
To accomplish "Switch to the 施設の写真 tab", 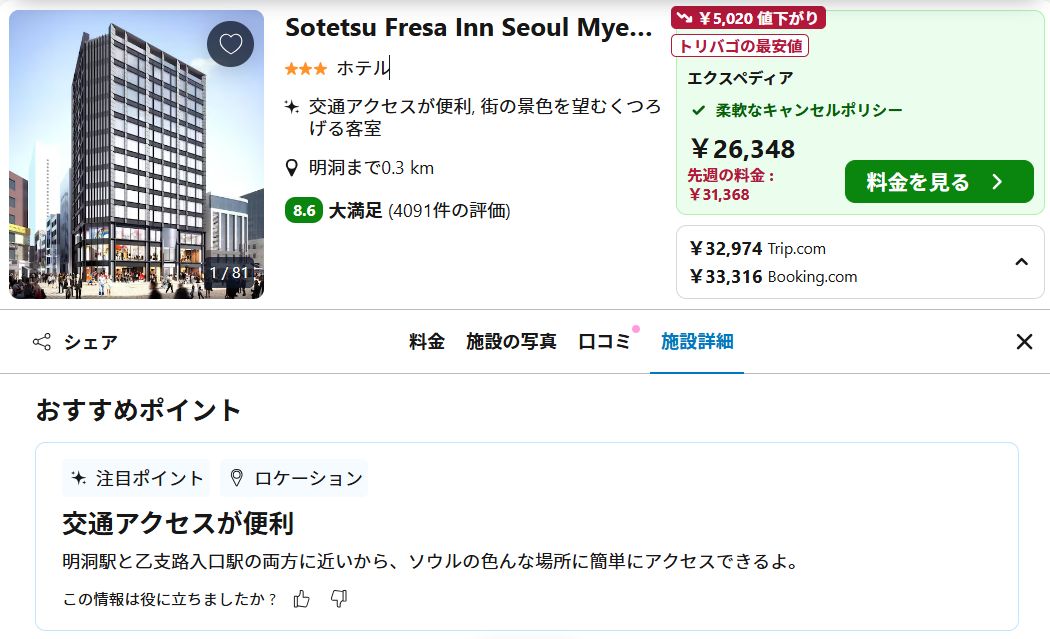I will 511,342.
